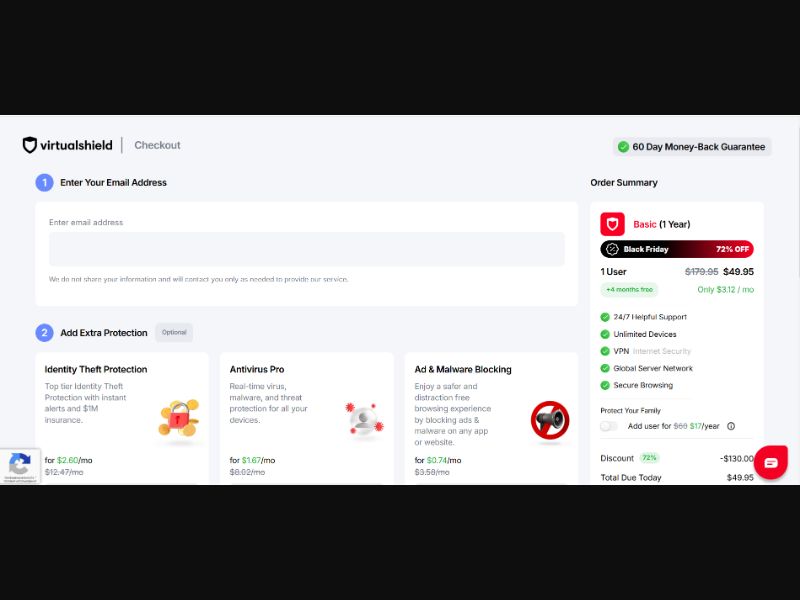Click green checkmark beside Unlimited Devices
Image resolution: width=800 pixels, height=600 pixels.
click(604, 334)
